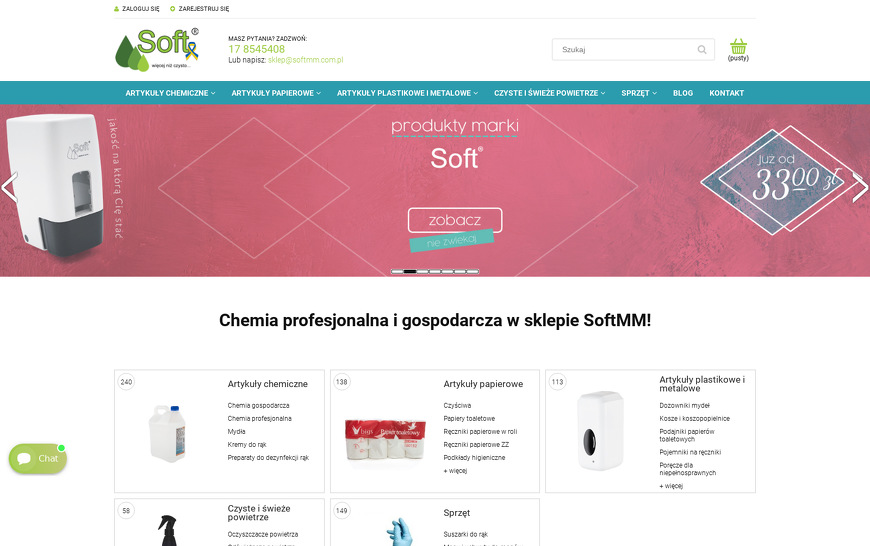The width and height of the screenshot is (870, 546).
Task: Select the second carousel indicator dot
Action: (x=410, y=271)
